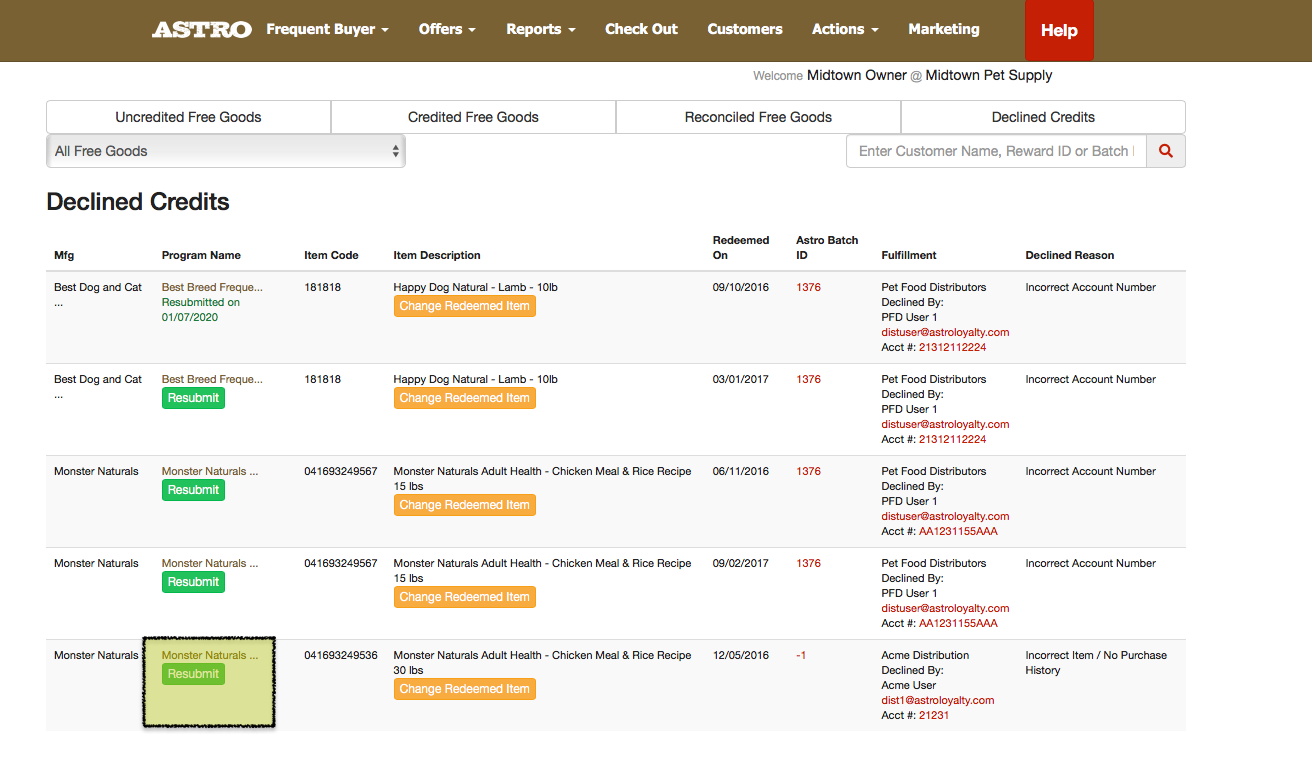Open the Marketing section

[944, 30]
